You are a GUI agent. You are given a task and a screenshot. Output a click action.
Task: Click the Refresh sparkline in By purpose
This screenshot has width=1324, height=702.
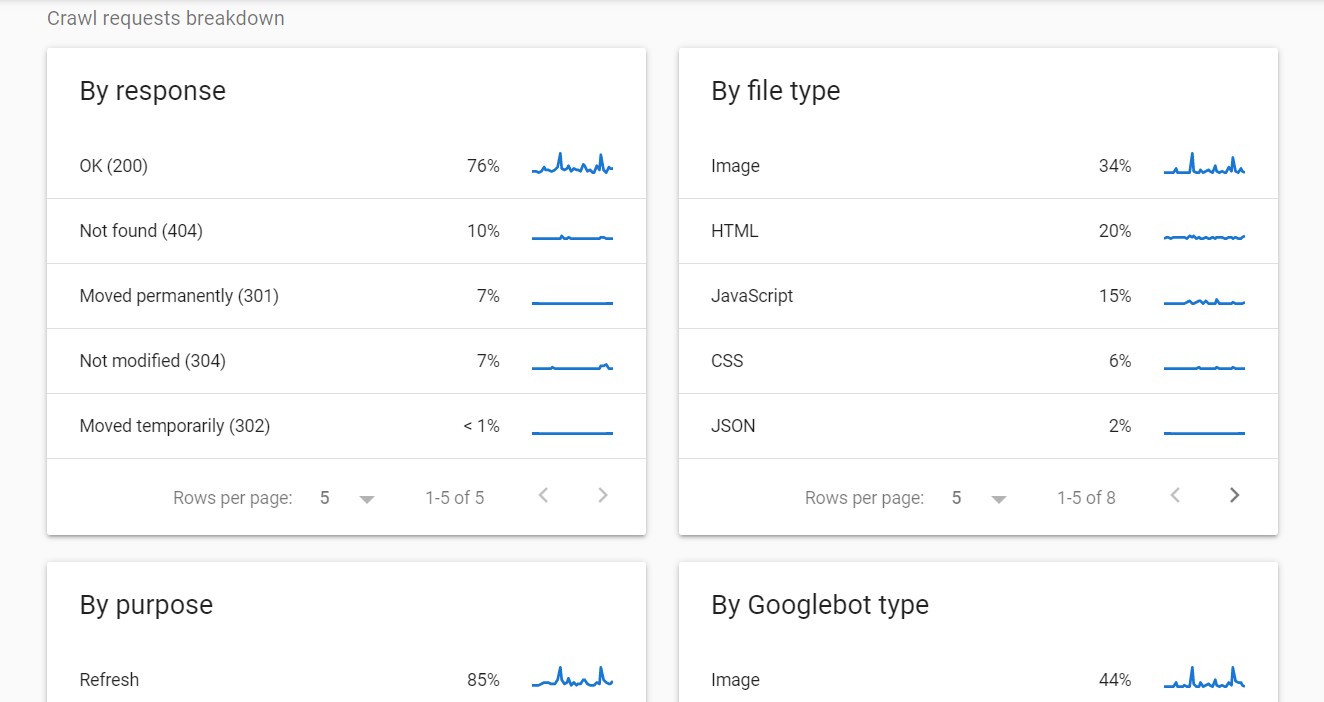tap(572, 677)
